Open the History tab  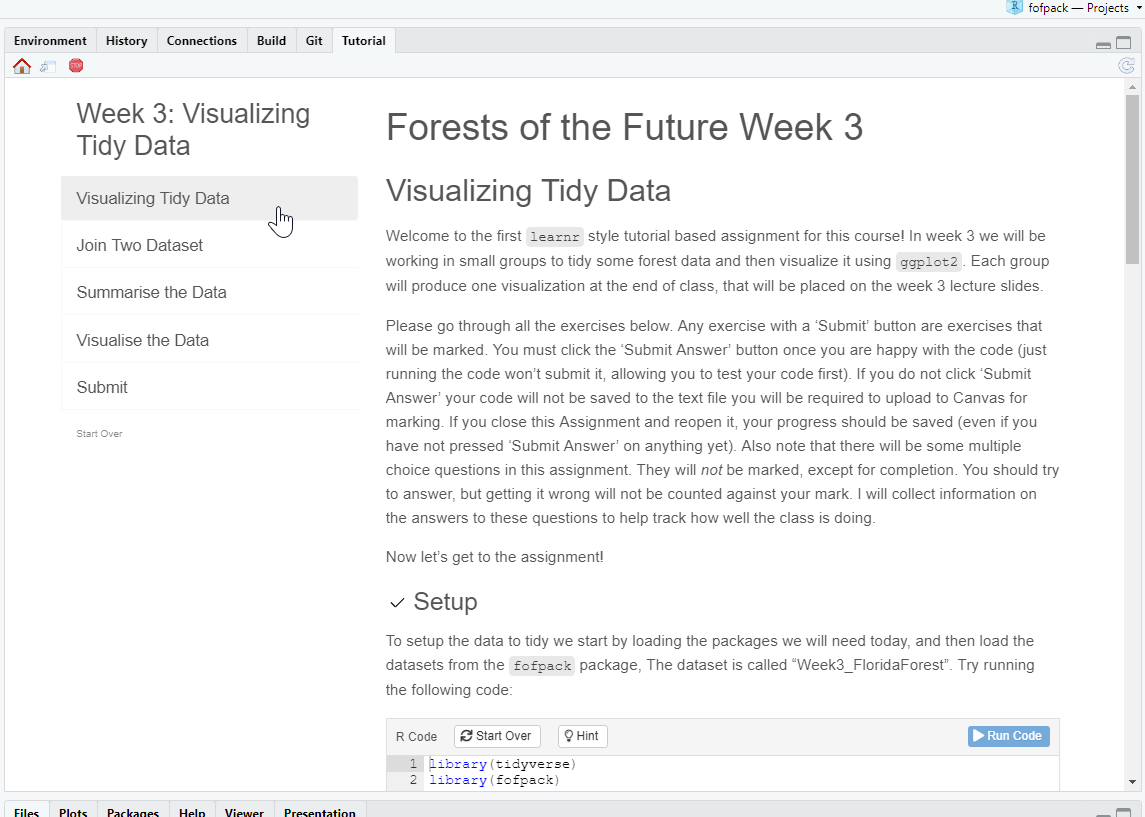tap(126, 41)
